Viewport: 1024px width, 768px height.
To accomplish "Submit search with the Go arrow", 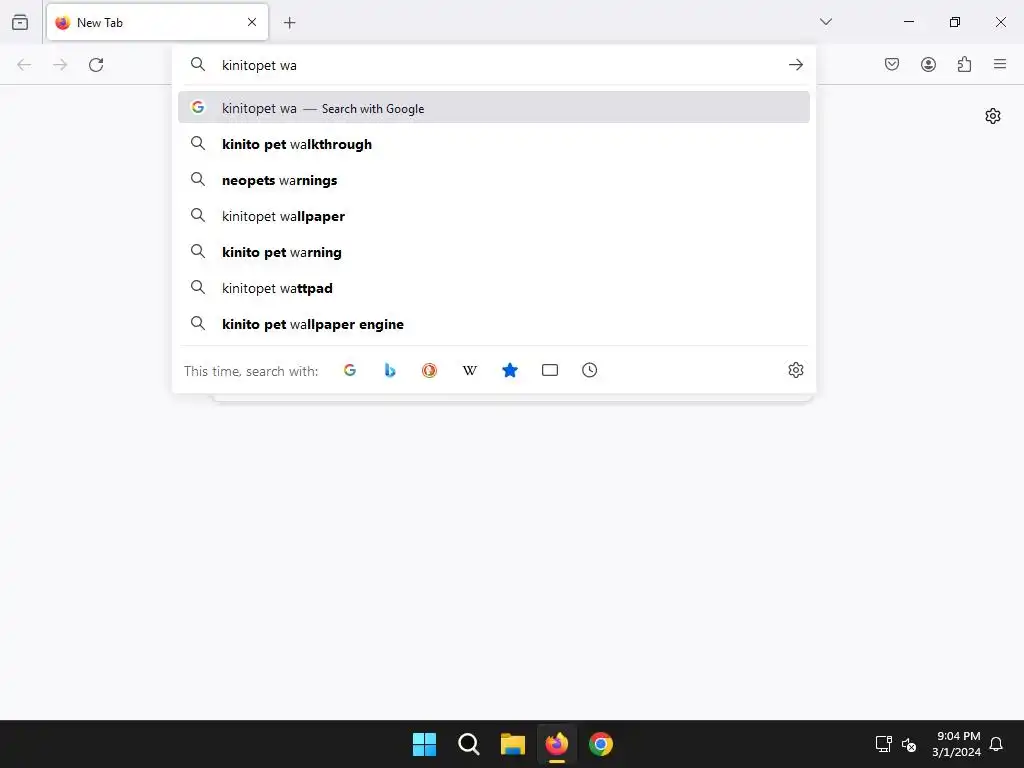I will point(795,65).
